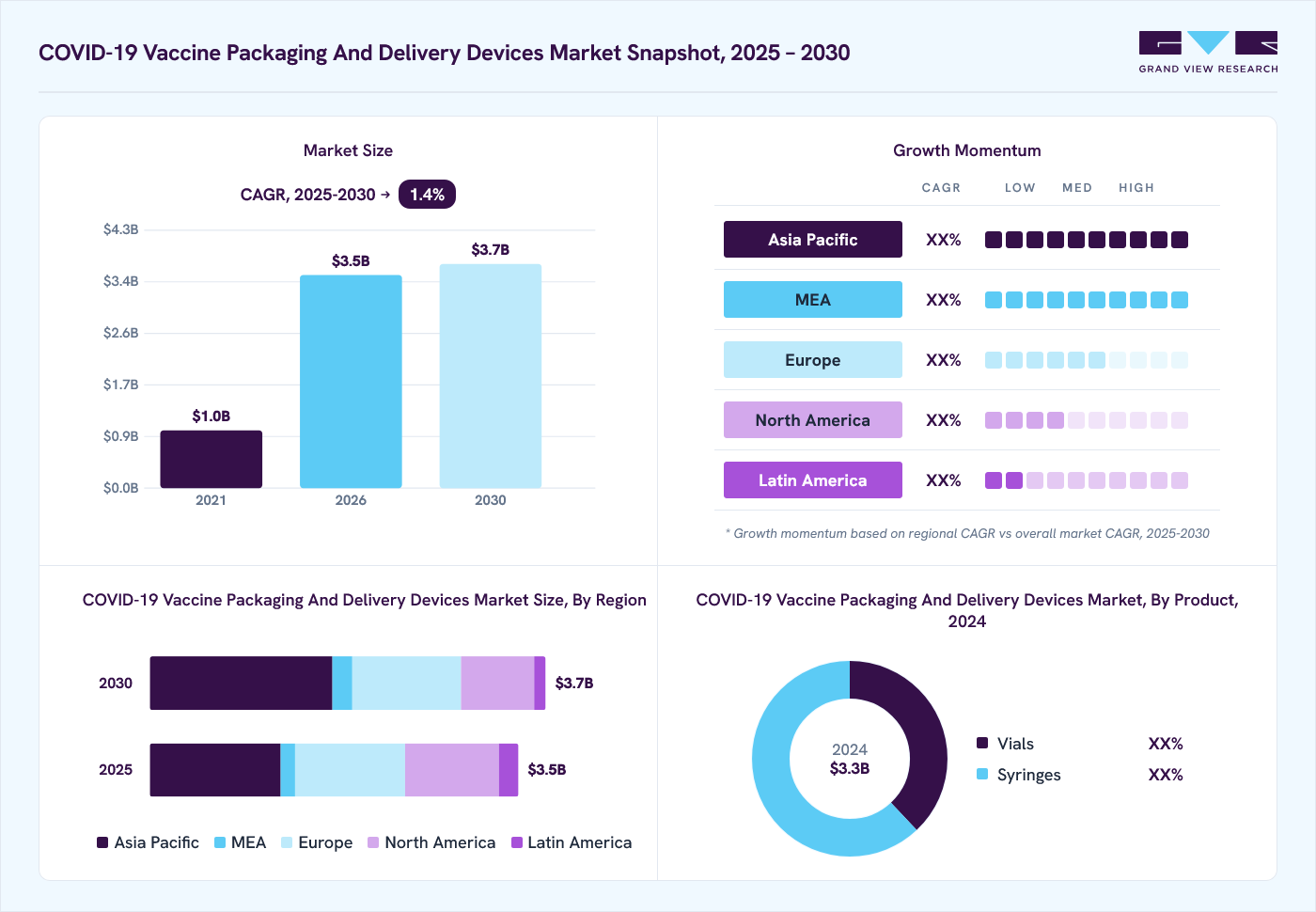The image size is (1316, 912).
Task: Click the $4.3B y-axis label
Action: click(x=121, y=229)
